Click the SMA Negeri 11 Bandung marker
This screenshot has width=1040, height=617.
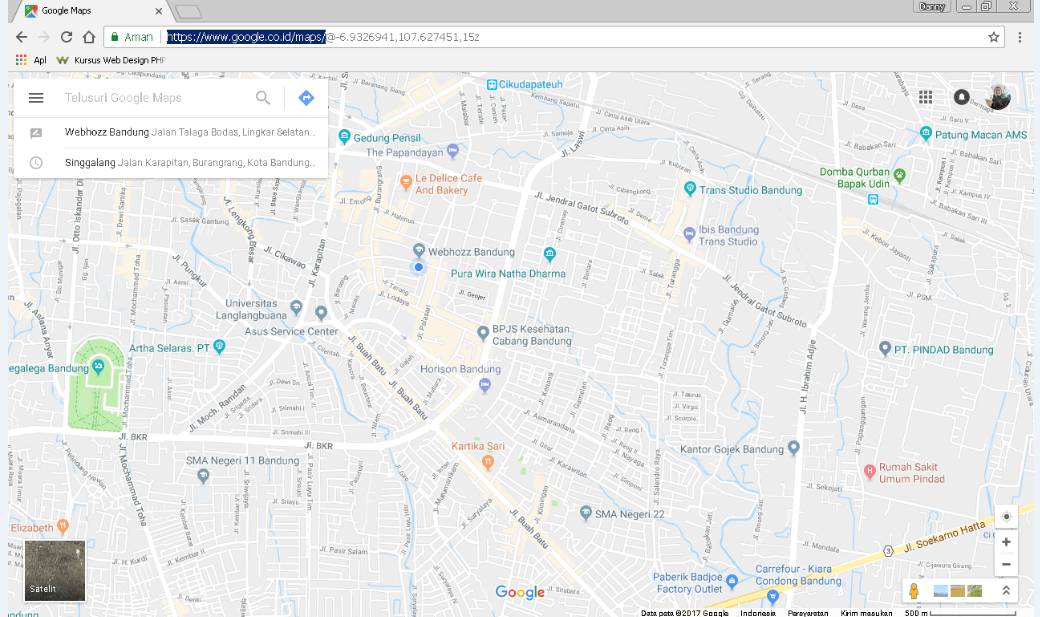point(203,474)
